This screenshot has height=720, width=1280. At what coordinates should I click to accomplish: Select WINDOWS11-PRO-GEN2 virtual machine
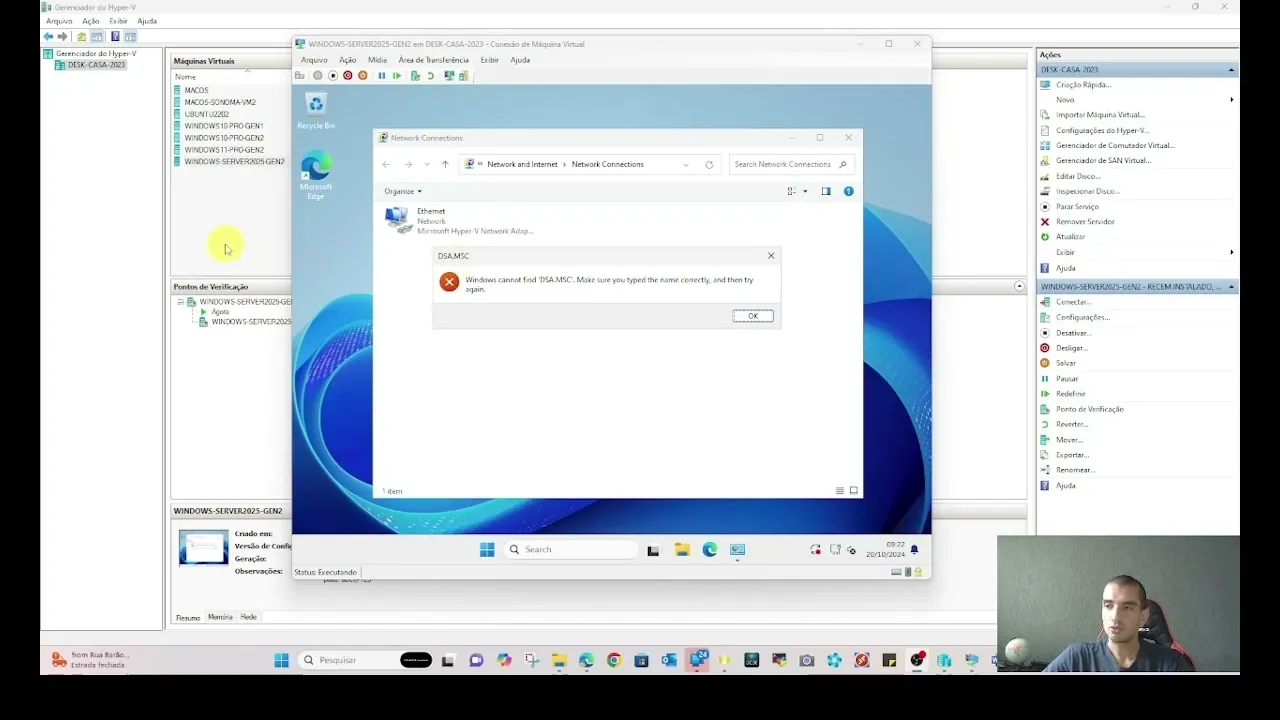click(x=224, y=150)
